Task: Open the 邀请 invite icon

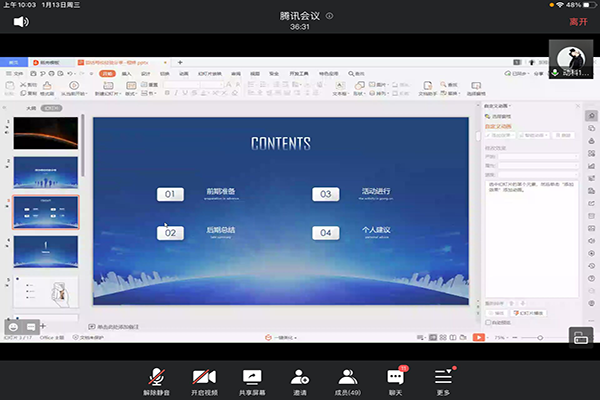Action: [x=300, y=378]
